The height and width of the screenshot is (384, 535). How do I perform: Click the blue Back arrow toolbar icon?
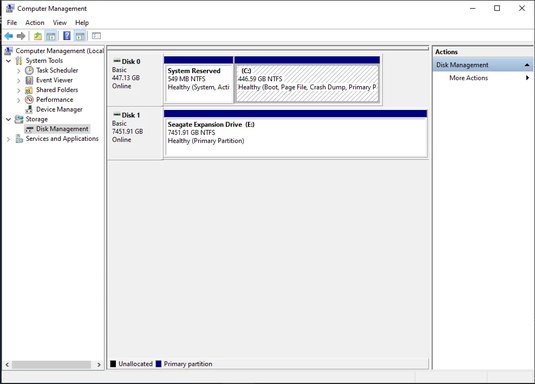coord(9,35)
